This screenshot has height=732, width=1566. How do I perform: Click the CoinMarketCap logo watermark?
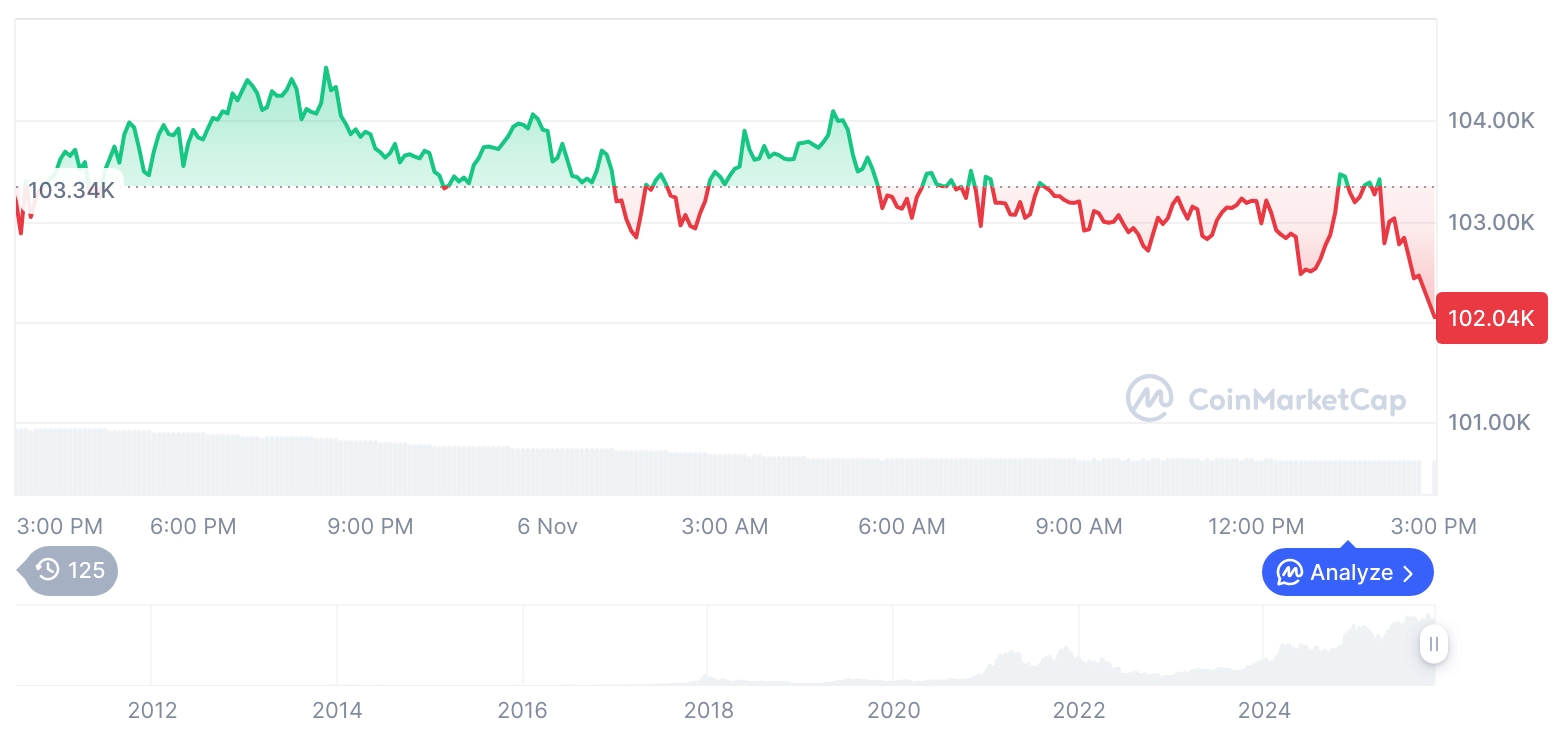[x=1149, y=398]
